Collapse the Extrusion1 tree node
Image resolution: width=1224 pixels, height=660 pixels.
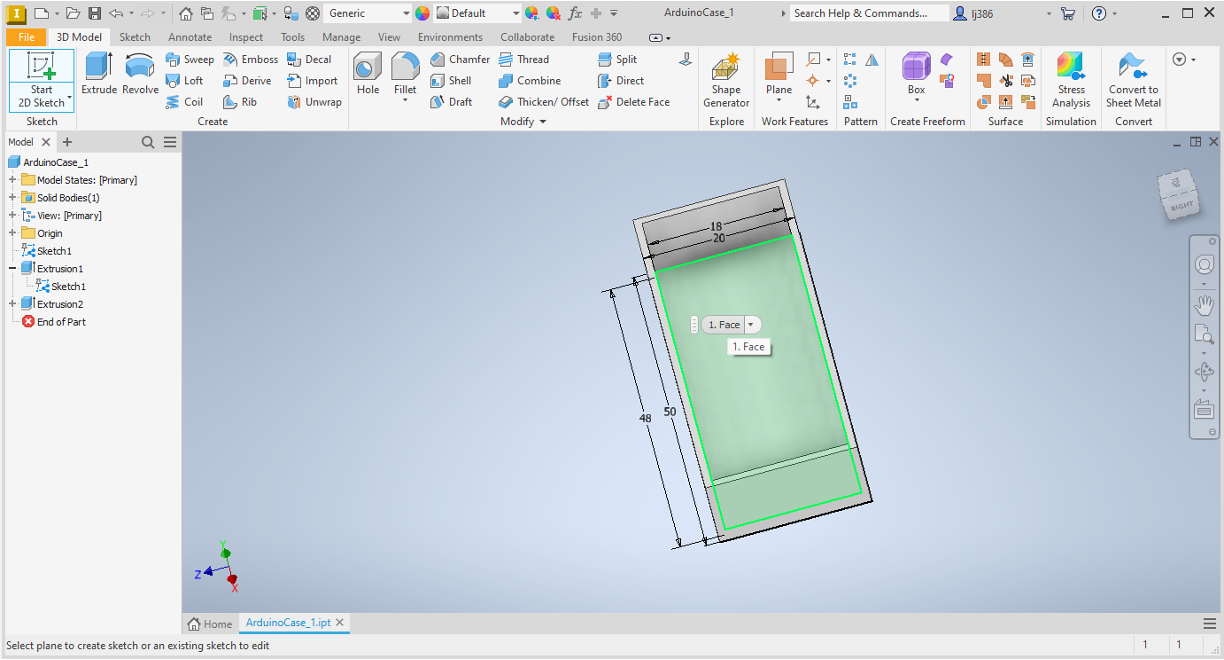click(x=12, y=269)
